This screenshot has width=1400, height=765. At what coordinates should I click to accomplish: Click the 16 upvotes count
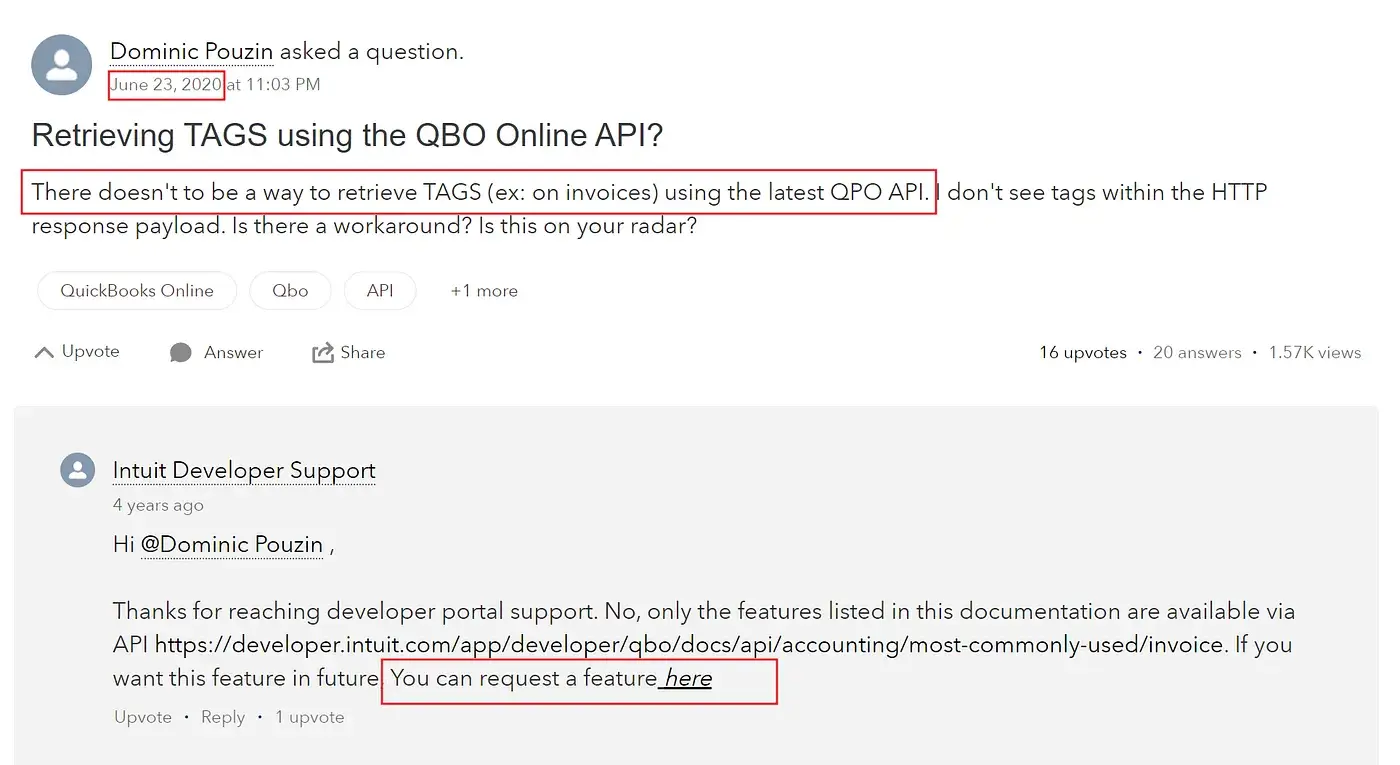tap(1083, 353)
